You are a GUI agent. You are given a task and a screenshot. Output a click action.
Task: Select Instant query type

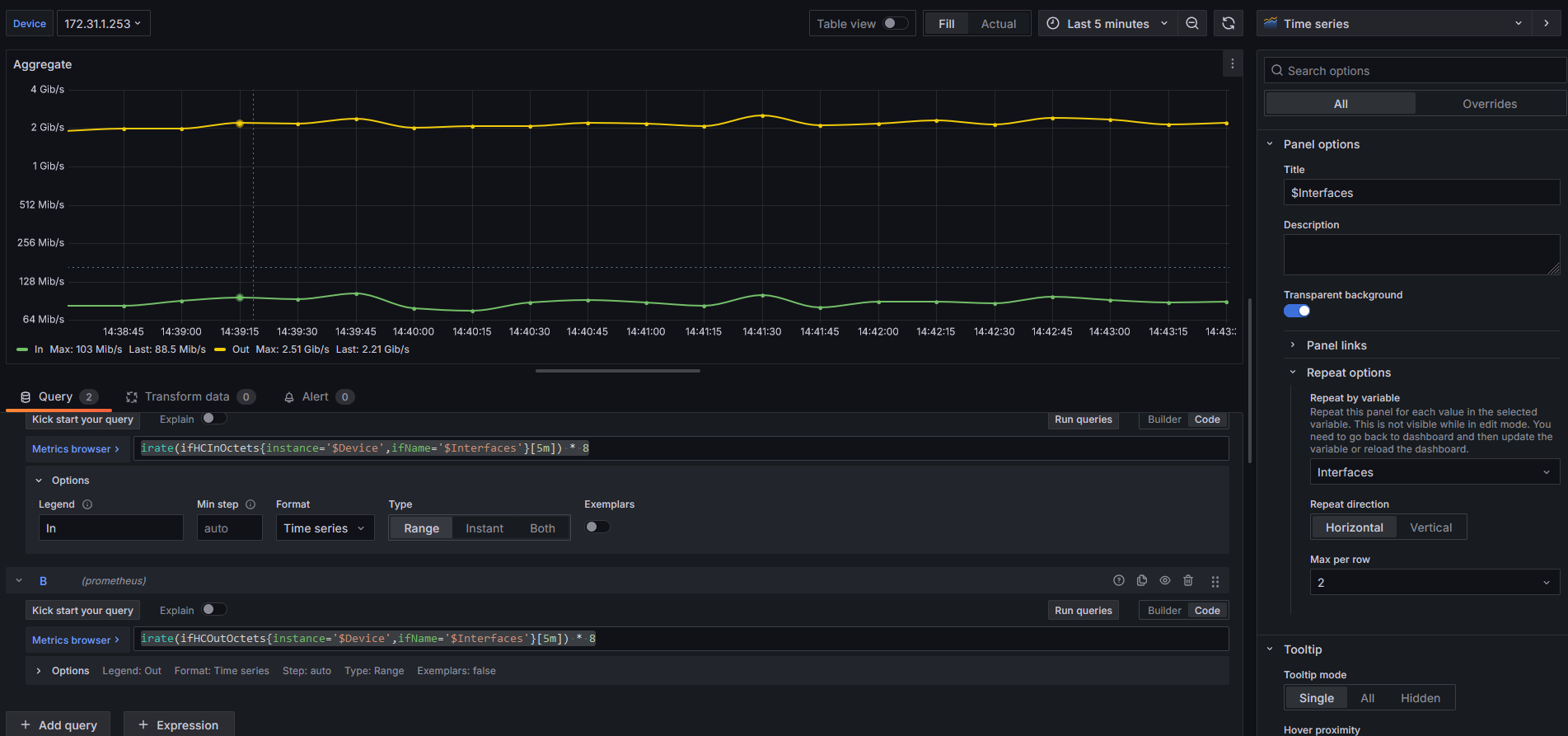484,528
